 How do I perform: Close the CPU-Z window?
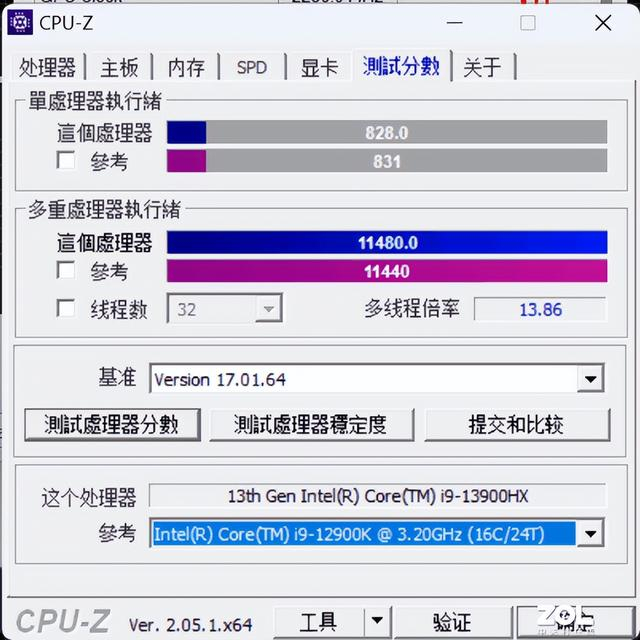point(603,23)
